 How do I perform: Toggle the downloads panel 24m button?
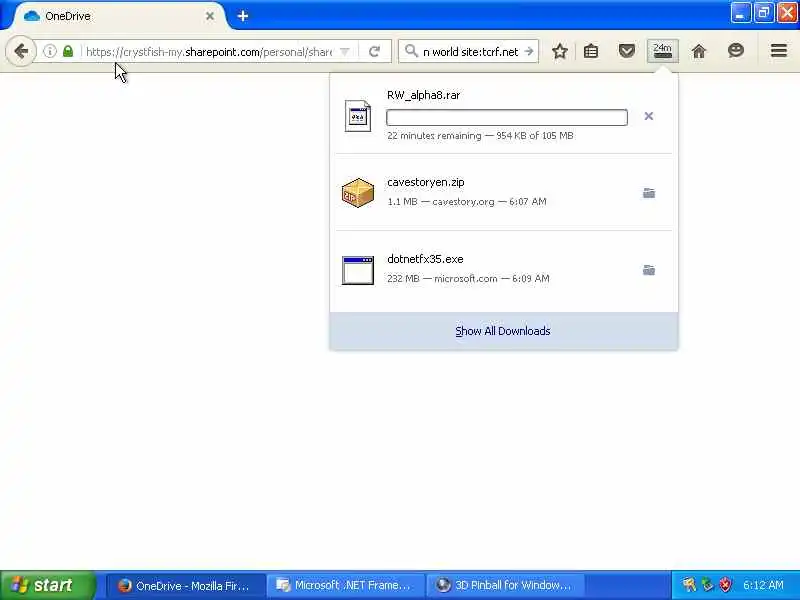662,51
